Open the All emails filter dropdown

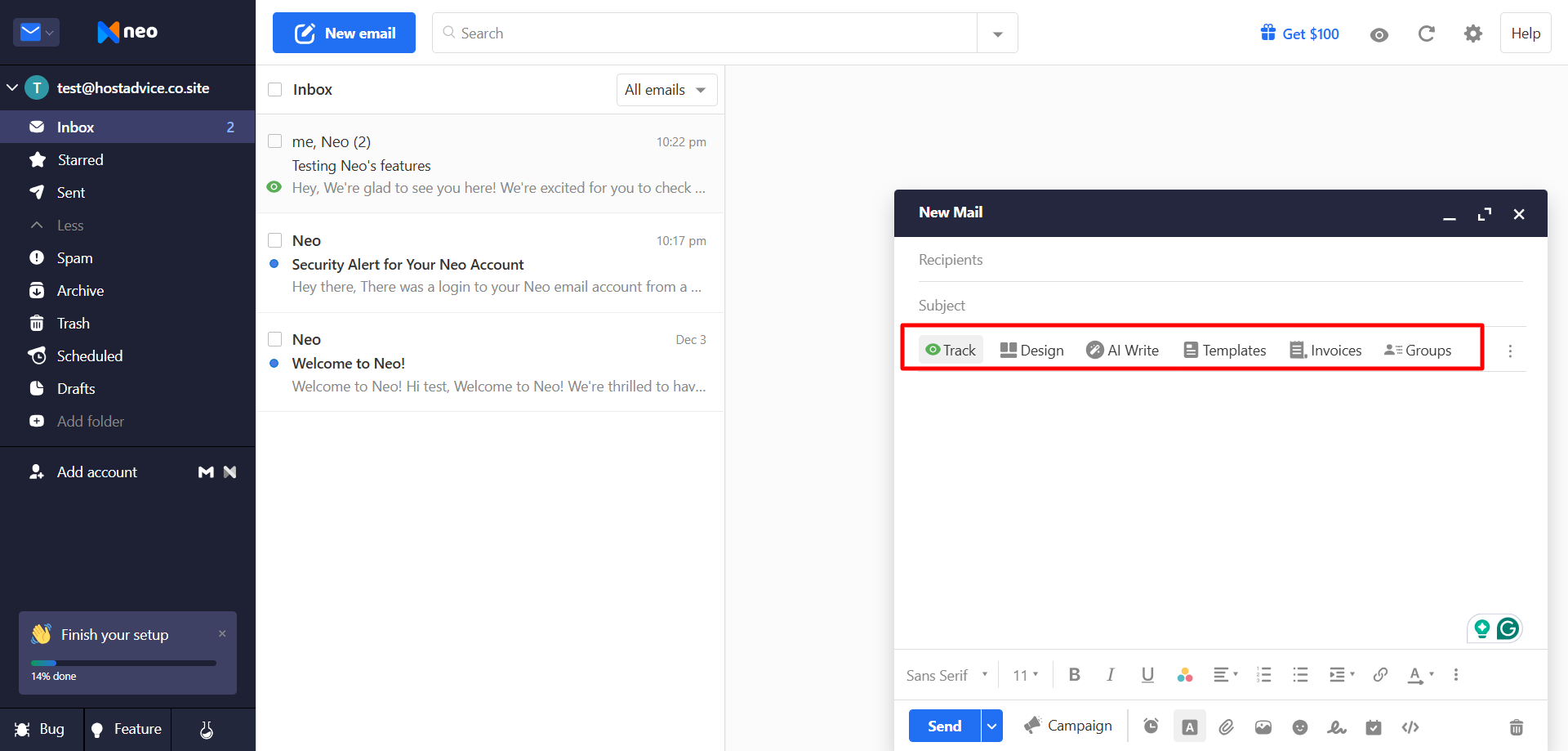(666, 90)
